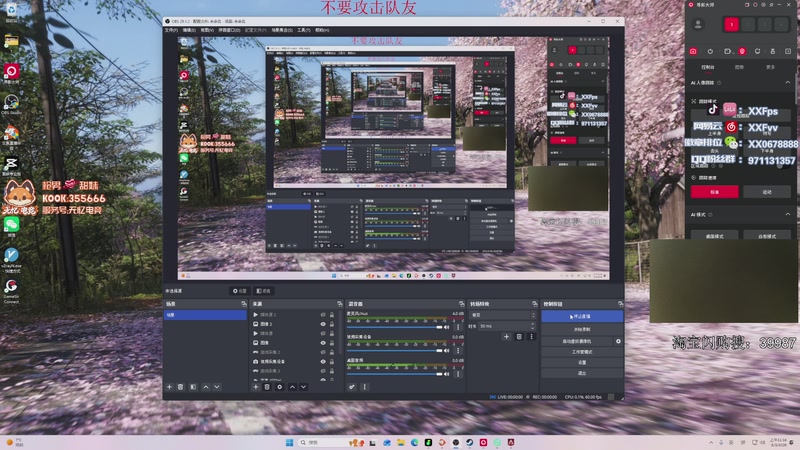
Task: Select the 场景 scene item
Action: pyautogui.click(x=205, y=315)
